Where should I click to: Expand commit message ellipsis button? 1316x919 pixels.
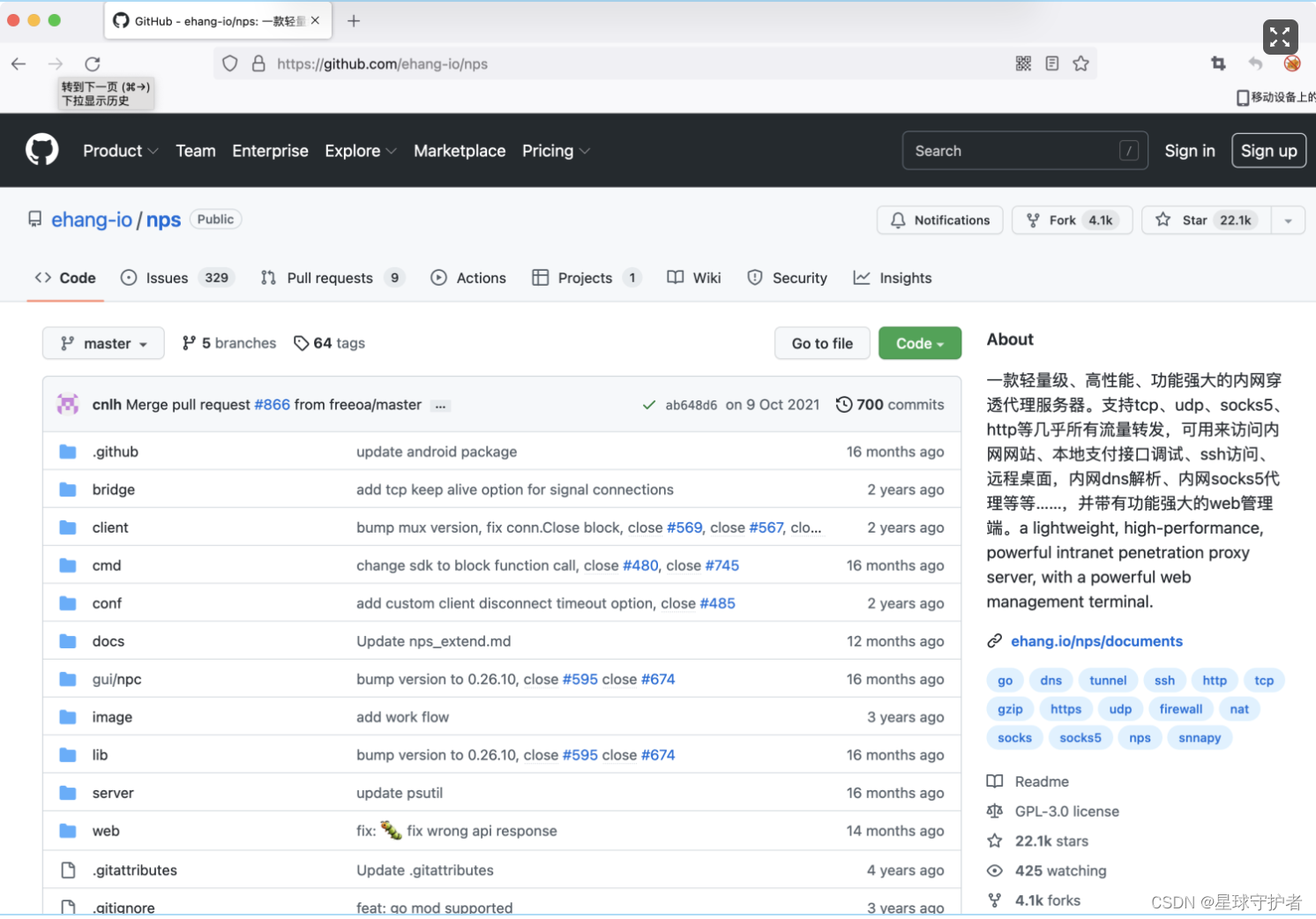tap(440, 406)
